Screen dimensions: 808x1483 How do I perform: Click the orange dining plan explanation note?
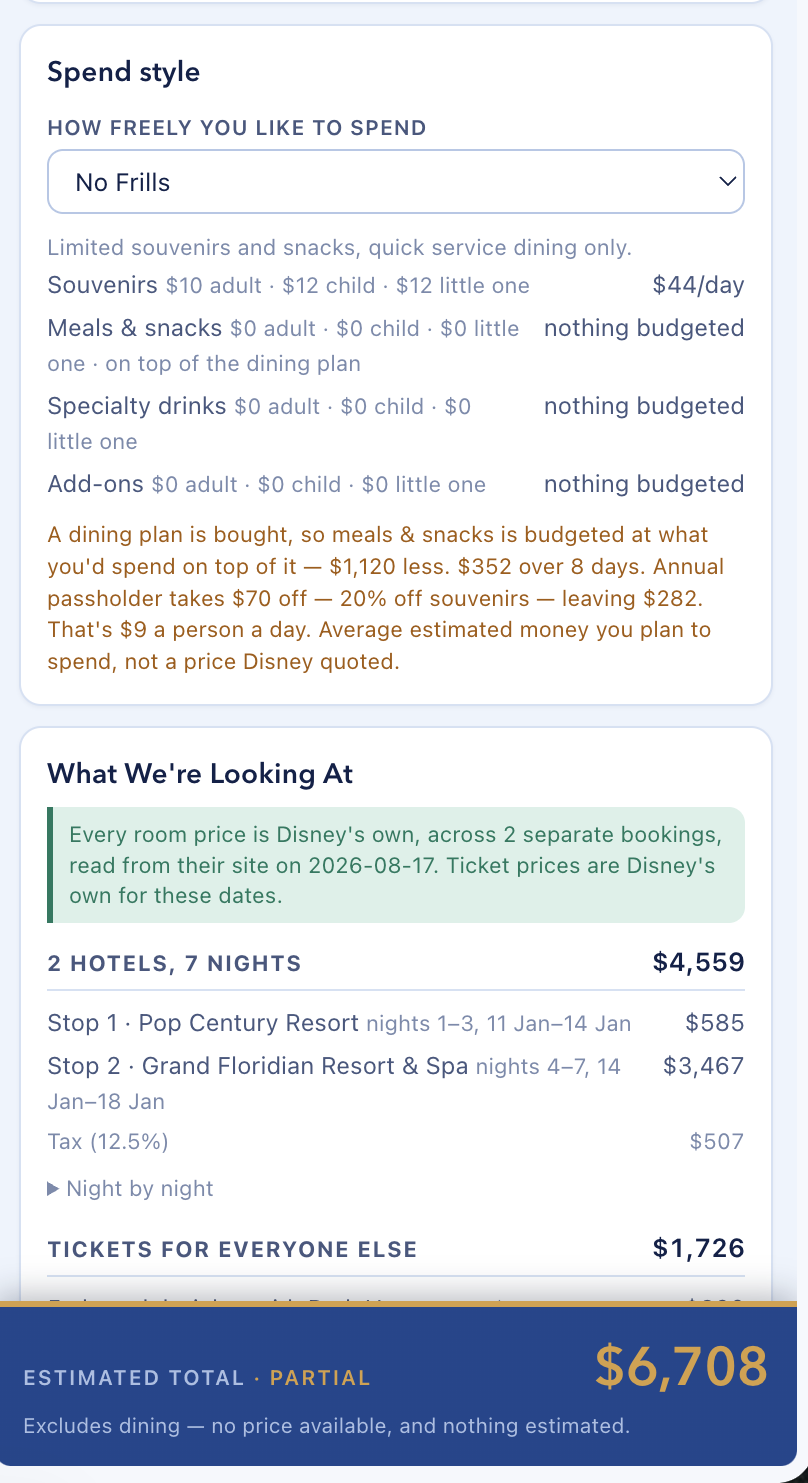(x=386, y=598)
